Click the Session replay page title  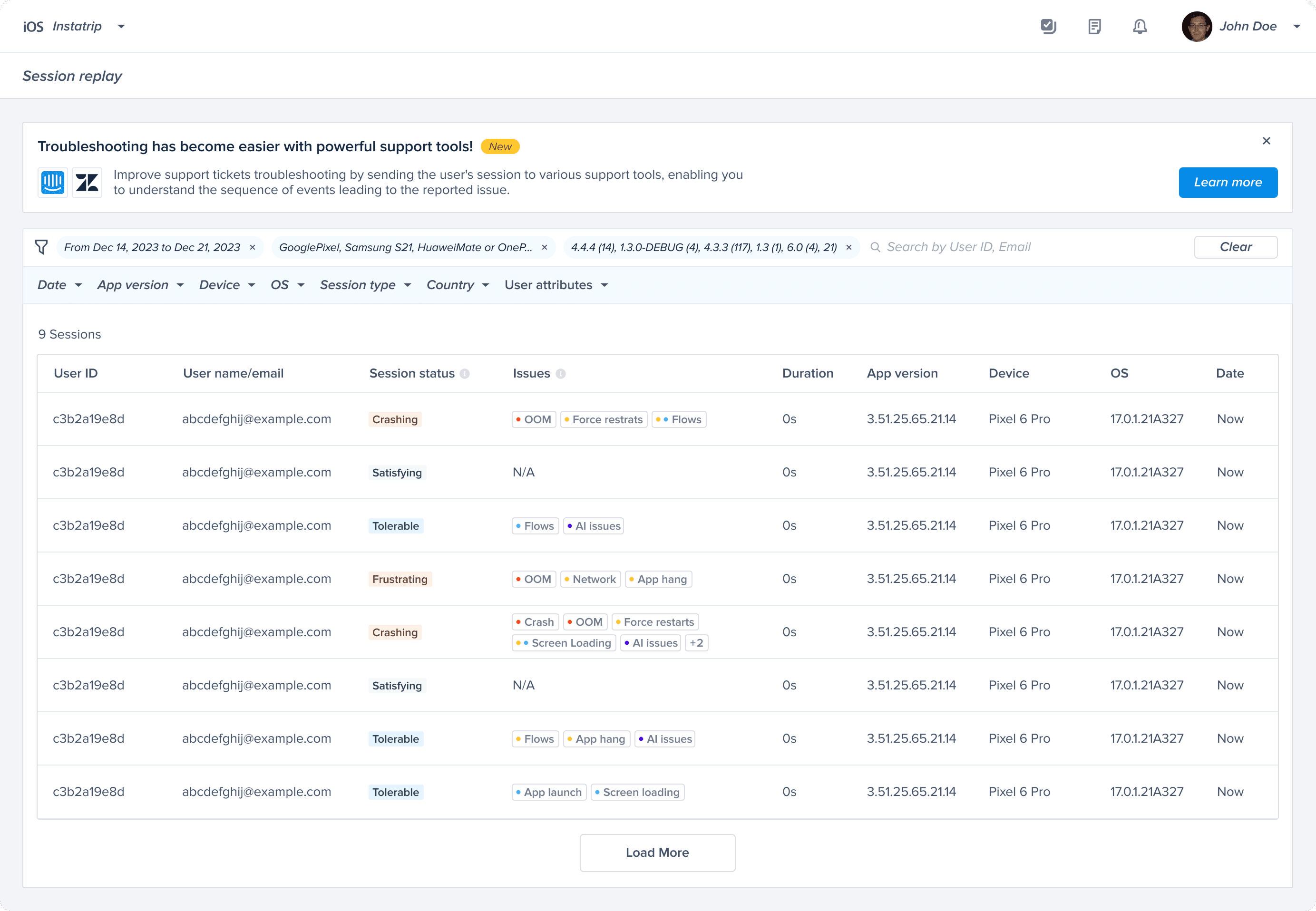72,76
